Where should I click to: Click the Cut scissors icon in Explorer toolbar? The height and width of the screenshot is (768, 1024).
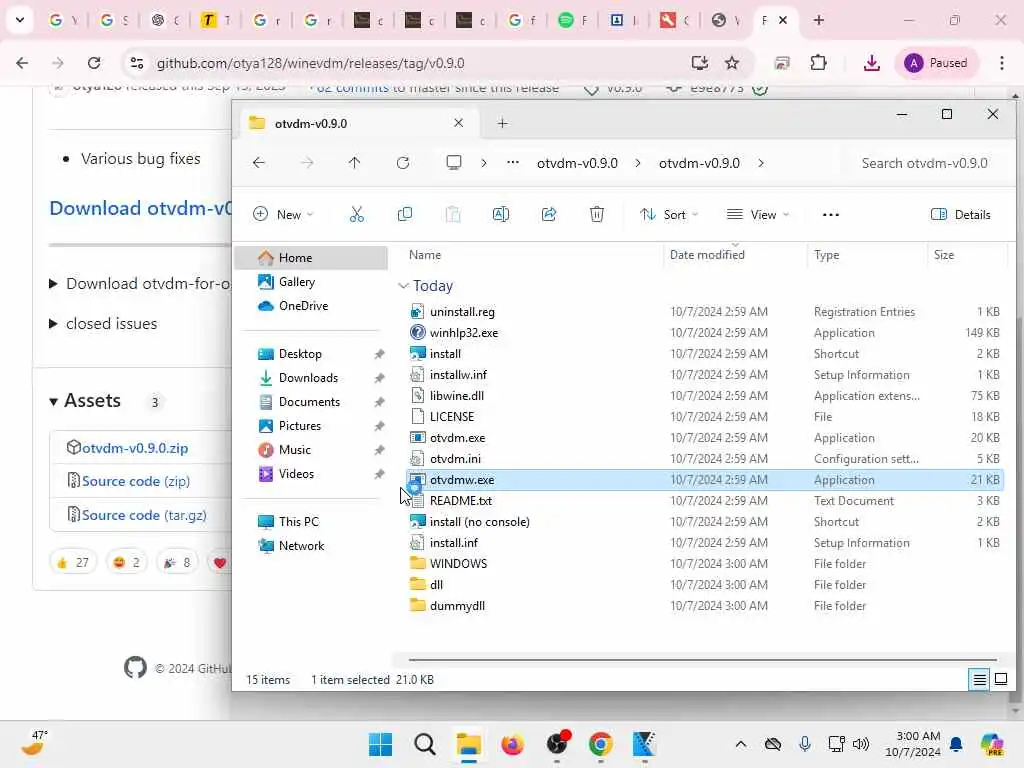tap(357, 214)
